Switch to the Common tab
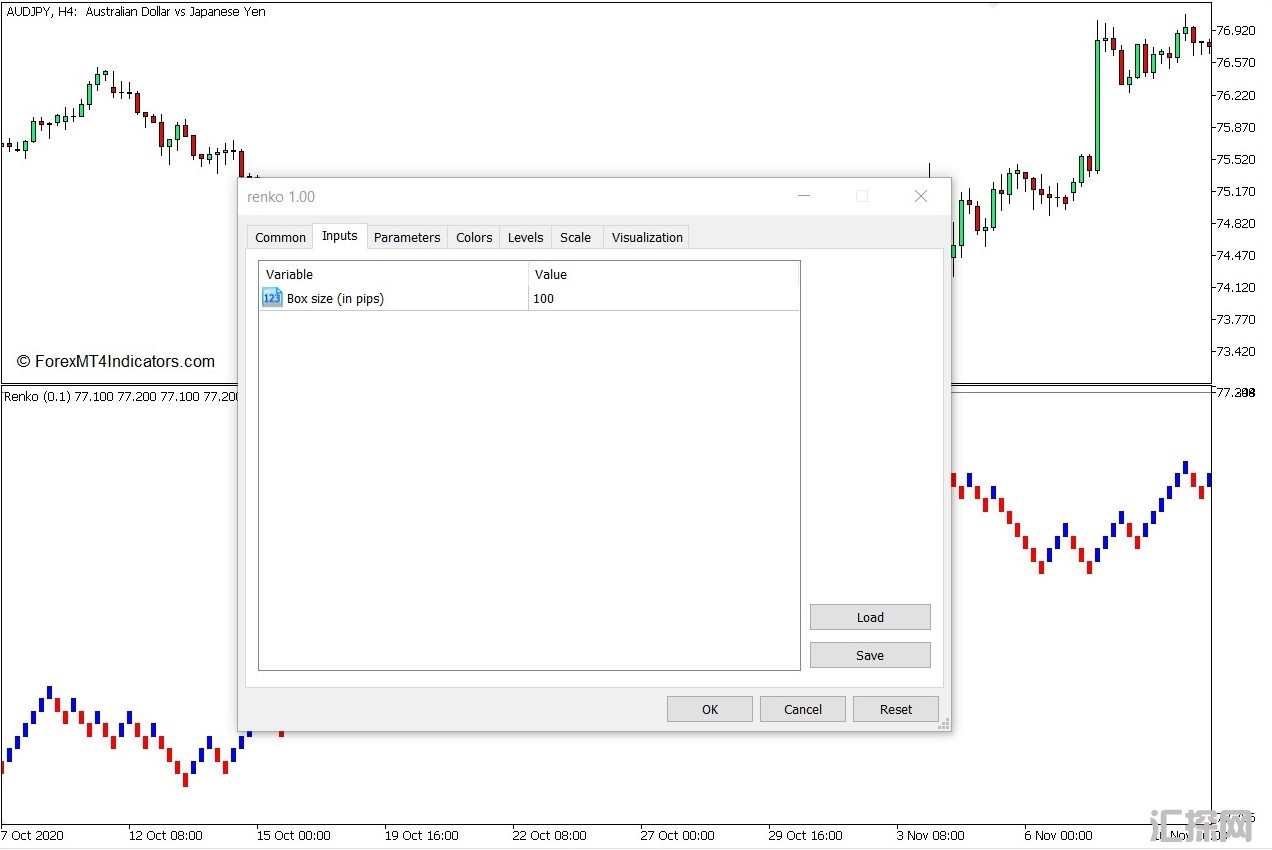The height and width of the screenshot is (850, 1272). click(280, 237)
